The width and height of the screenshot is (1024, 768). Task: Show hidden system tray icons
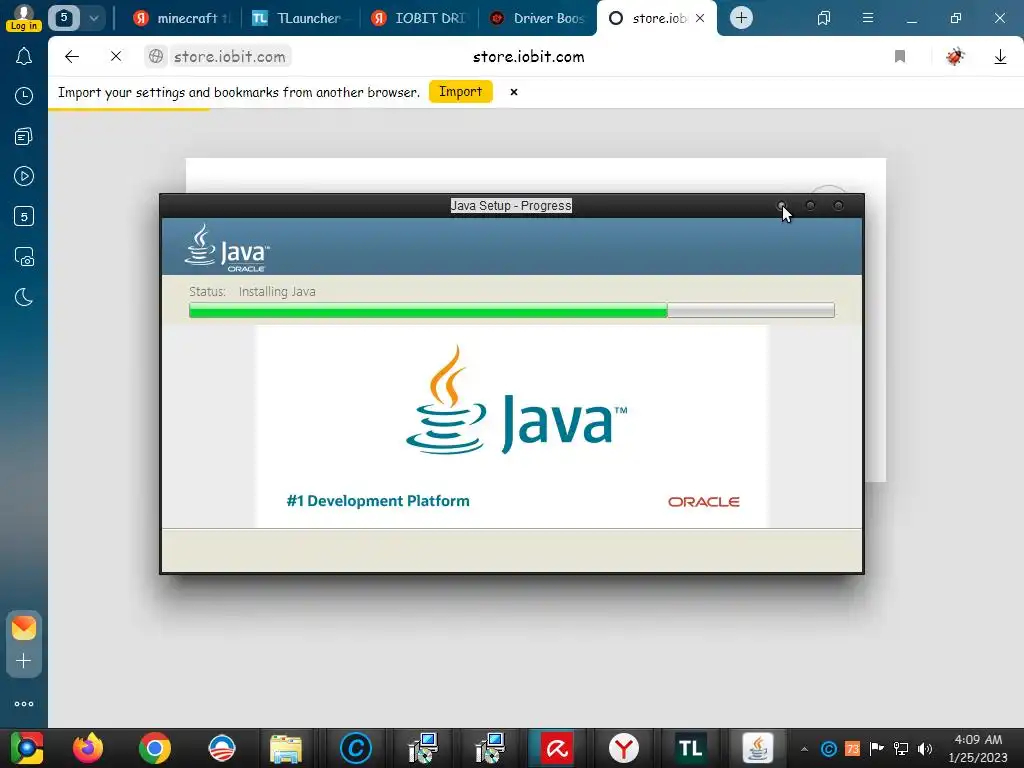click(x=804, y=749)
